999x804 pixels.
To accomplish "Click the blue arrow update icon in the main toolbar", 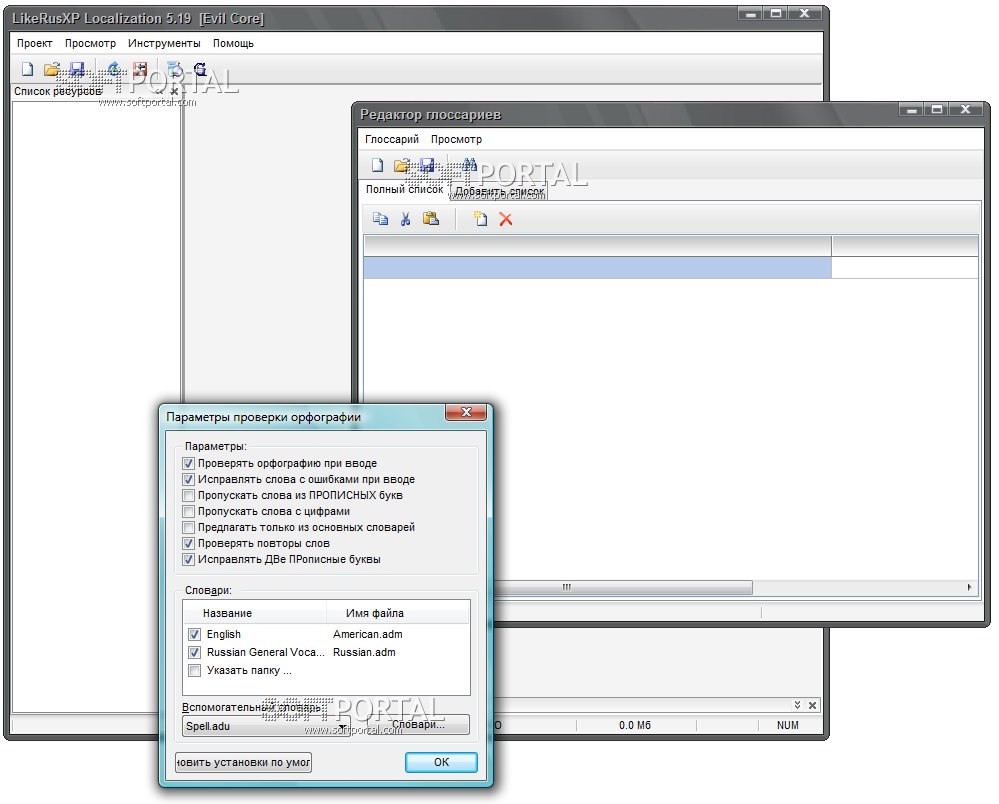I will point(113,69).
